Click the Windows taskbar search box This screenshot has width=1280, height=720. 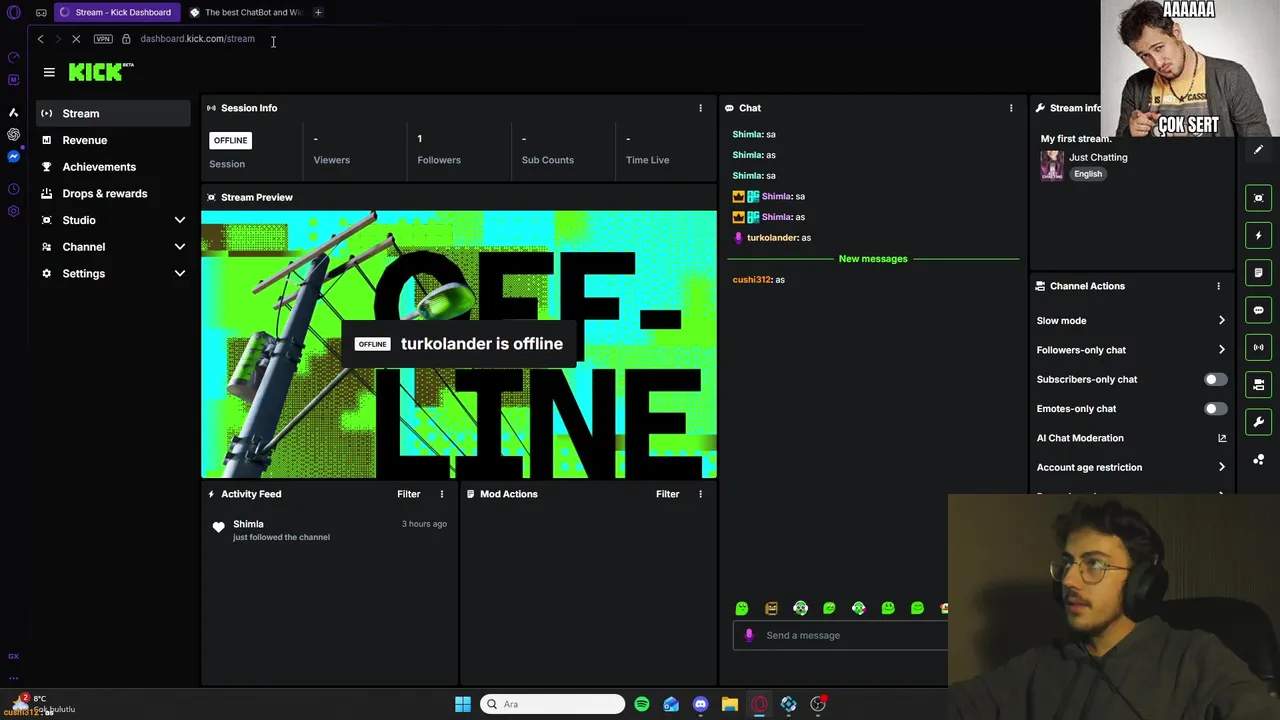[553, 704]
